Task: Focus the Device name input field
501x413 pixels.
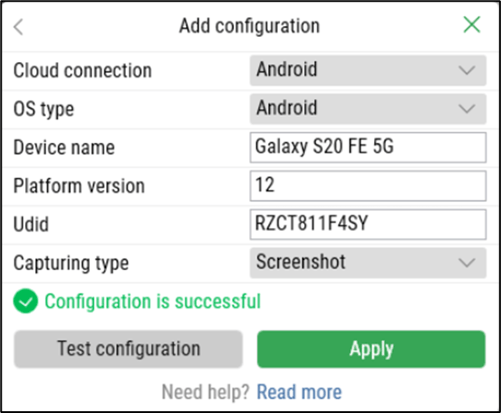Action: (x=368, y=147)
